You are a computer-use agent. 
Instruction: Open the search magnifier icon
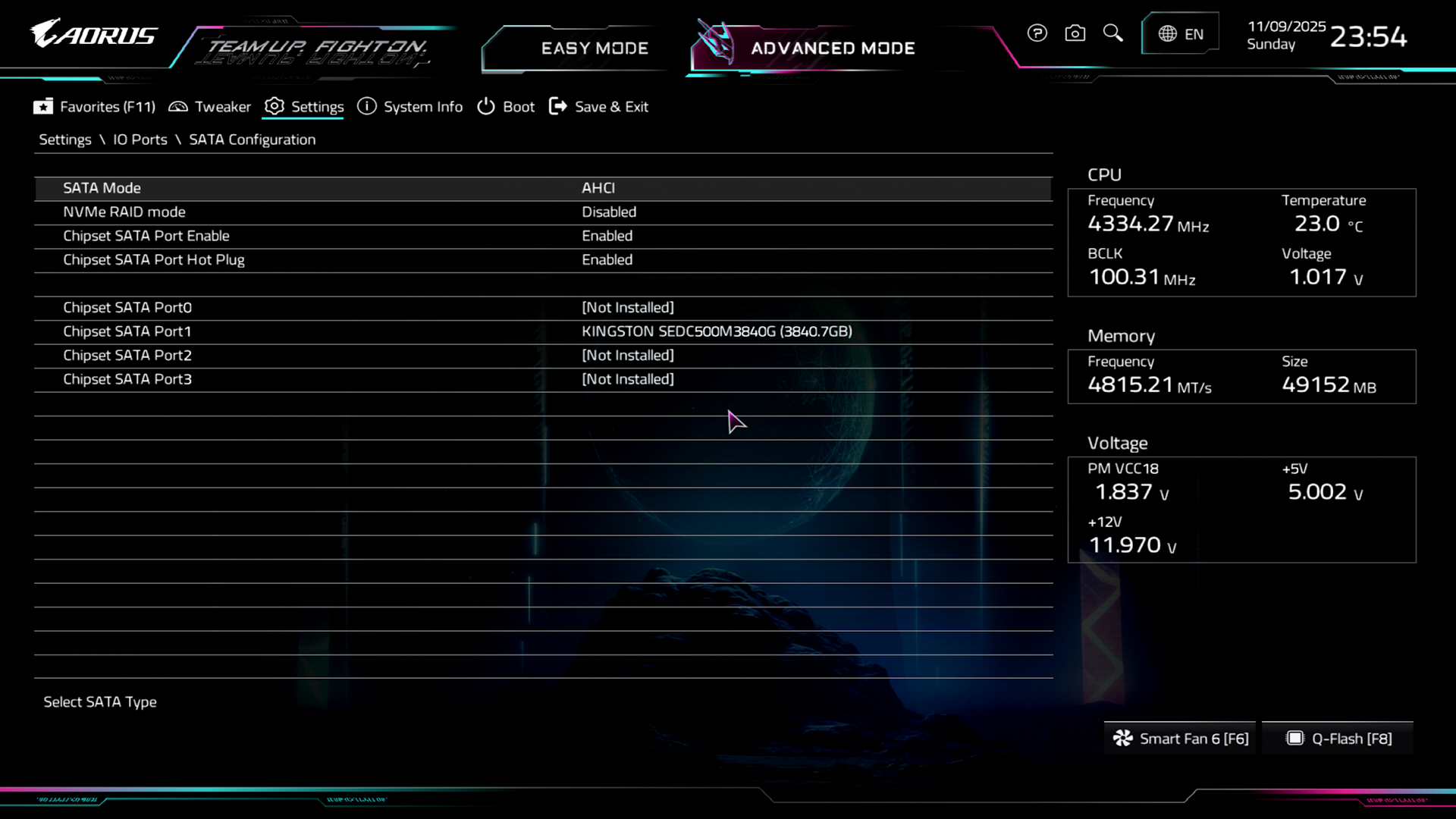(x=1112, y=33)
